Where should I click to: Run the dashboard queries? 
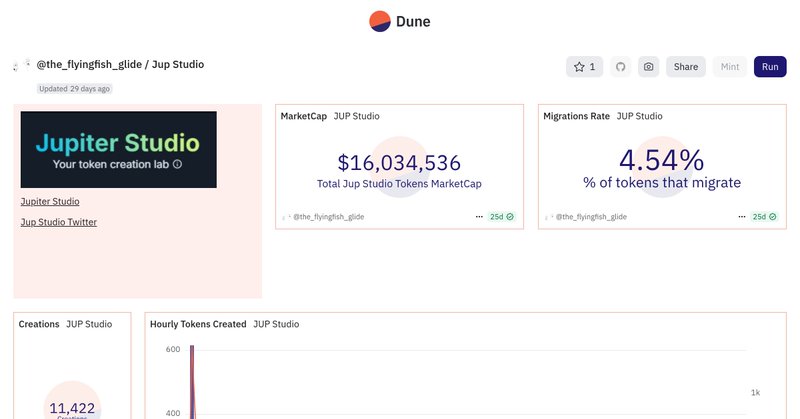point(770,67)
